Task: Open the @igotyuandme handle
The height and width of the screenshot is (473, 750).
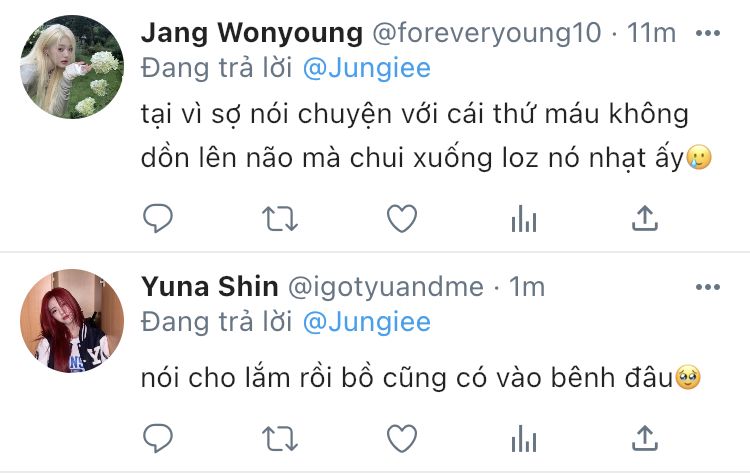Action: tap(386, 288)
